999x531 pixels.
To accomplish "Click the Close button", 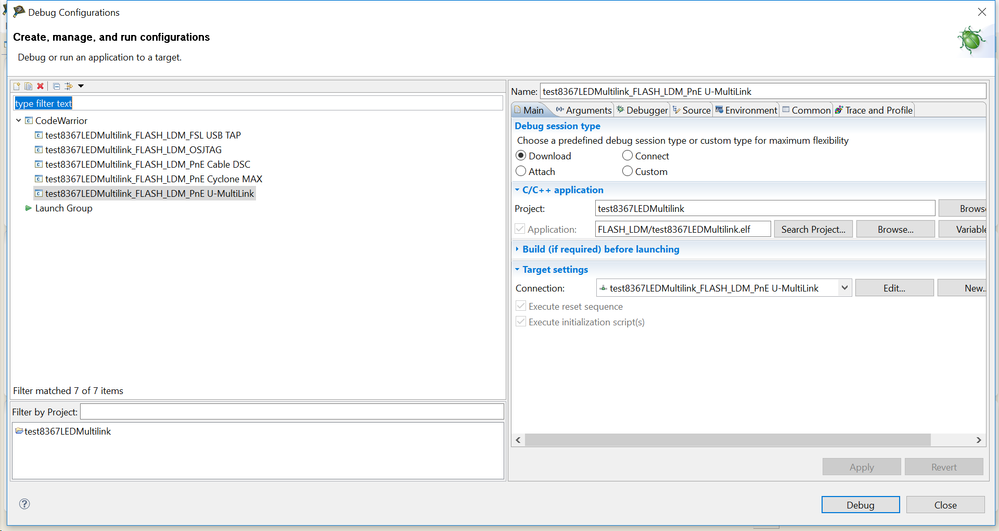I will 945,504.
